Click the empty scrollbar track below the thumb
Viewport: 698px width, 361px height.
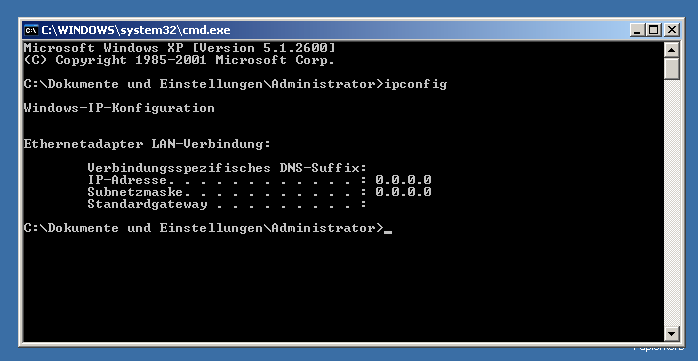671,203
